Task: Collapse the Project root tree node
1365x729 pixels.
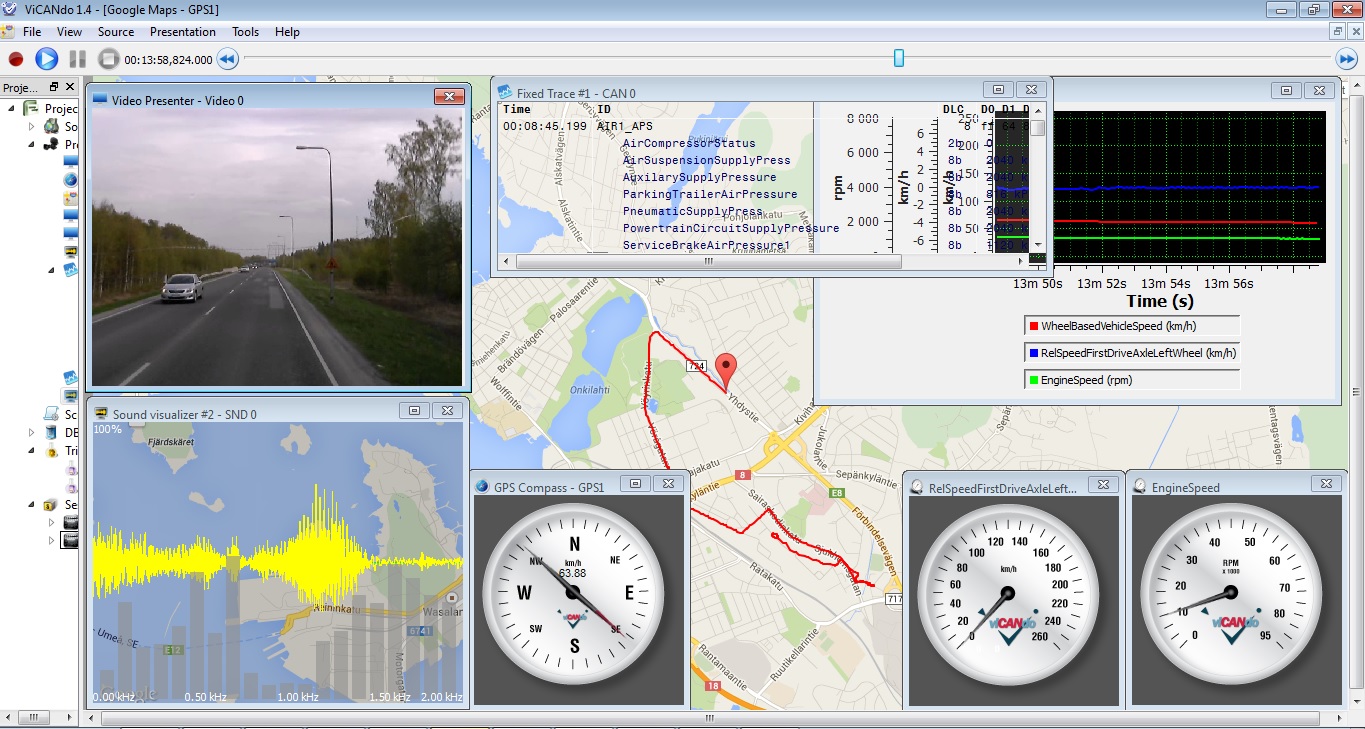Action: click(x=12, y=108)
